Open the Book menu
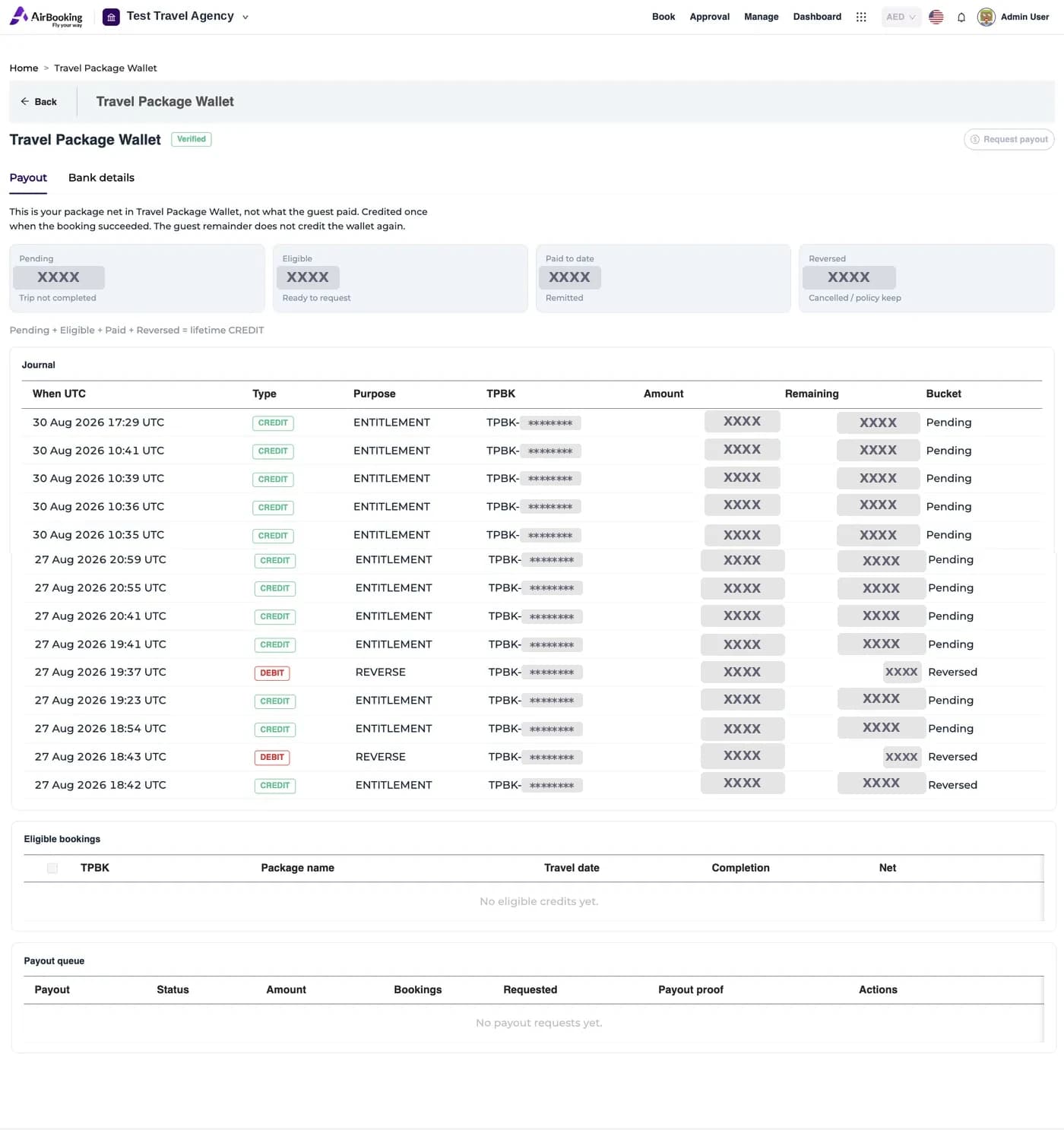Viewport: 1064px width, 1130px height. (x=663, y=17)
